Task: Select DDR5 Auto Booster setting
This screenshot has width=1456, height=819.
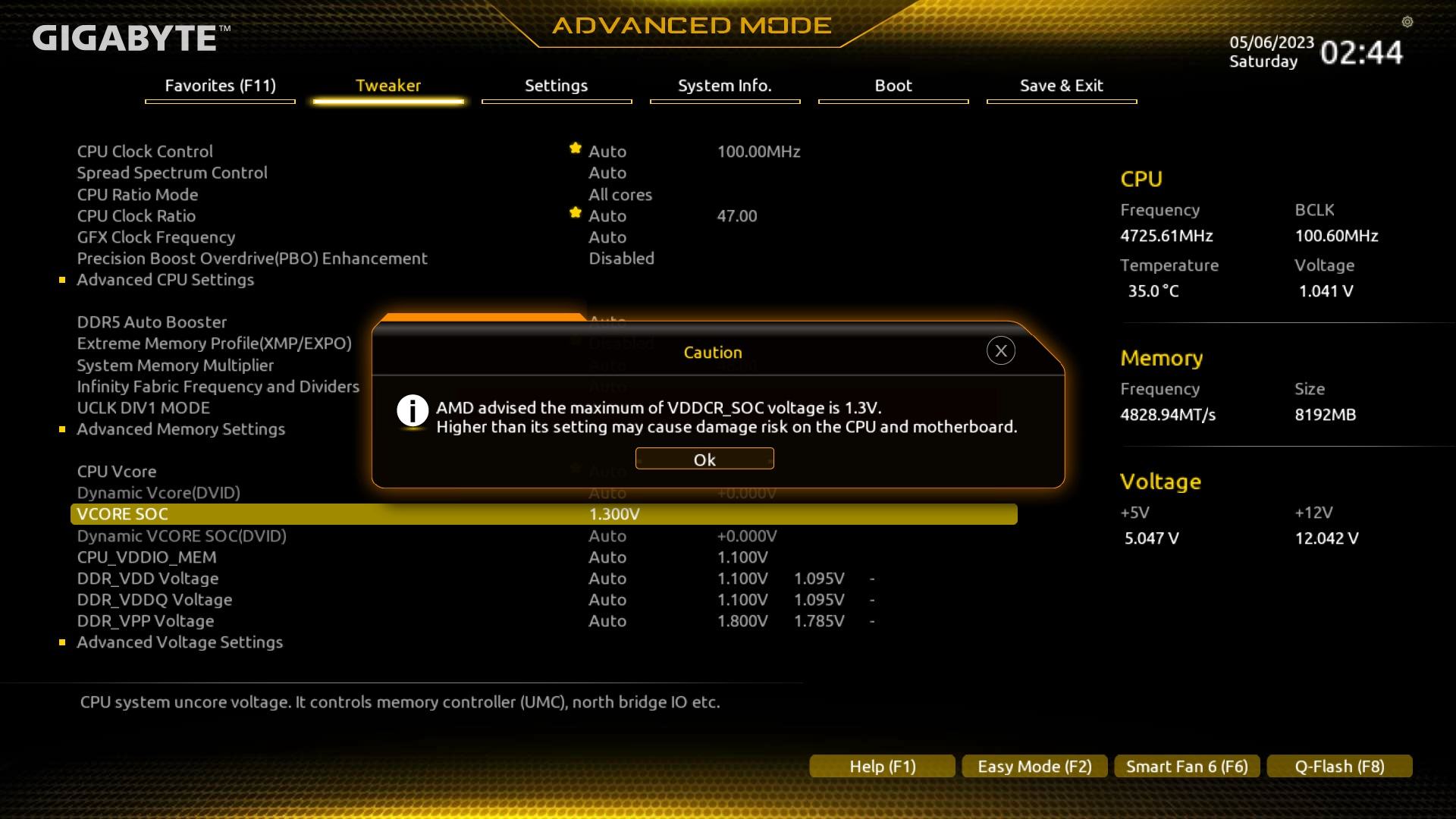Action: click(152, 322)
